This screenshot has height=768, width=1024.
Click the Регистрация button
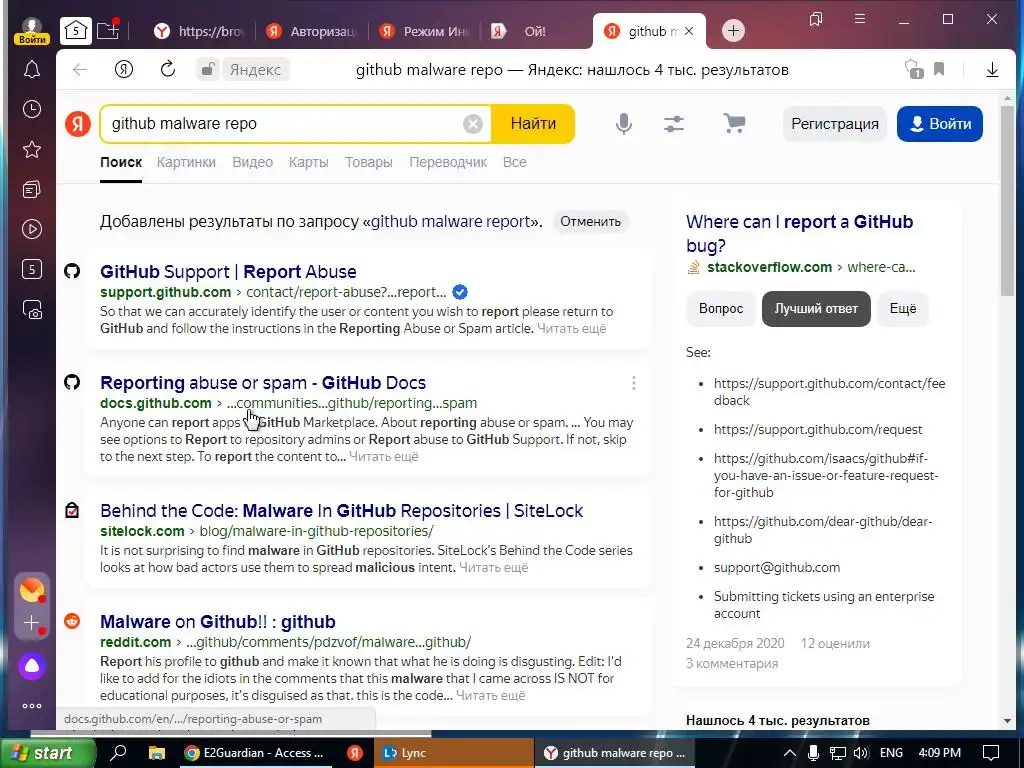(835, 123)
